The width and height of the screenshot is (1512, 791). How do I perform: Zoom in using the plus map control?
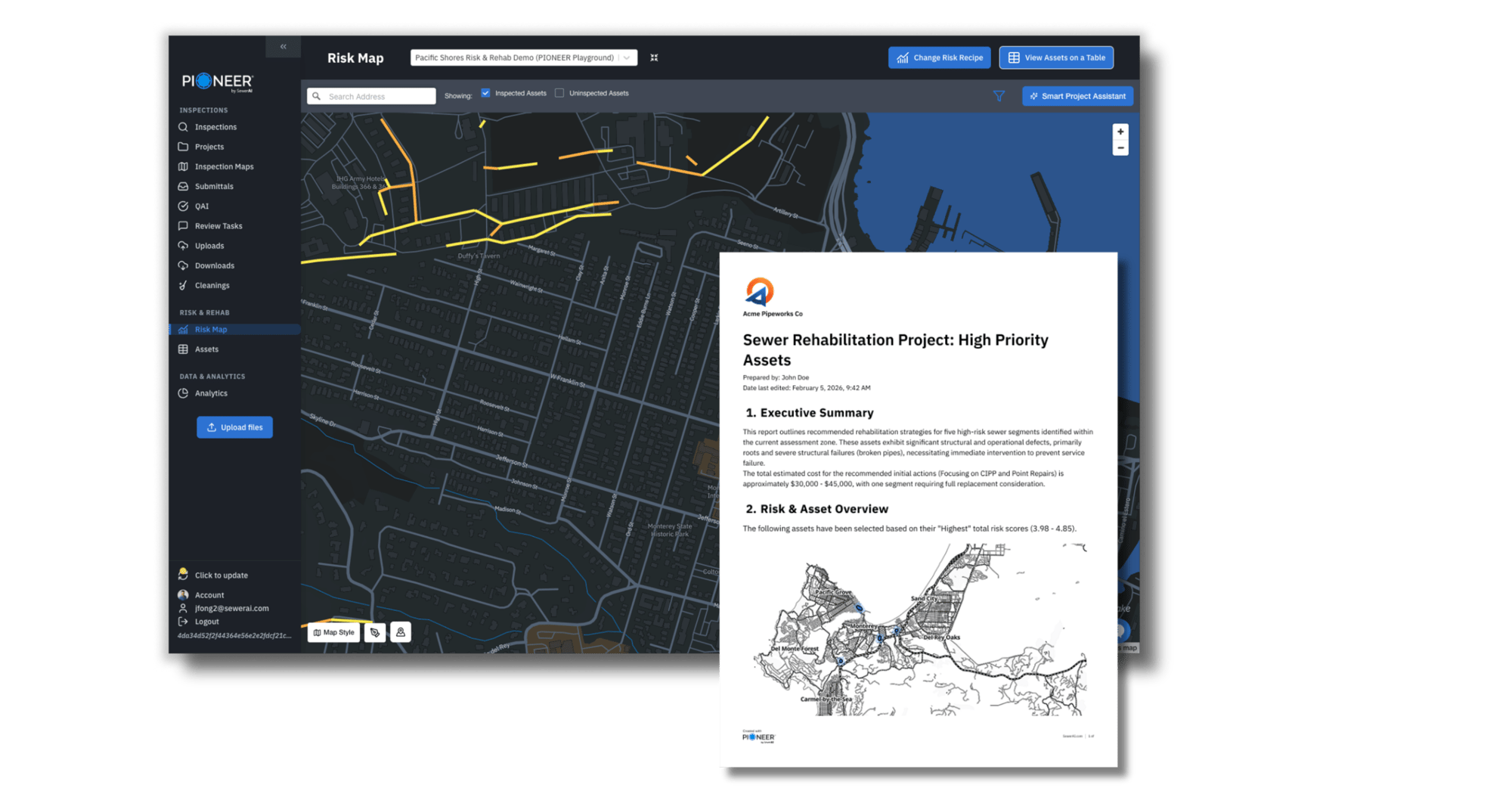(1120, 132)
